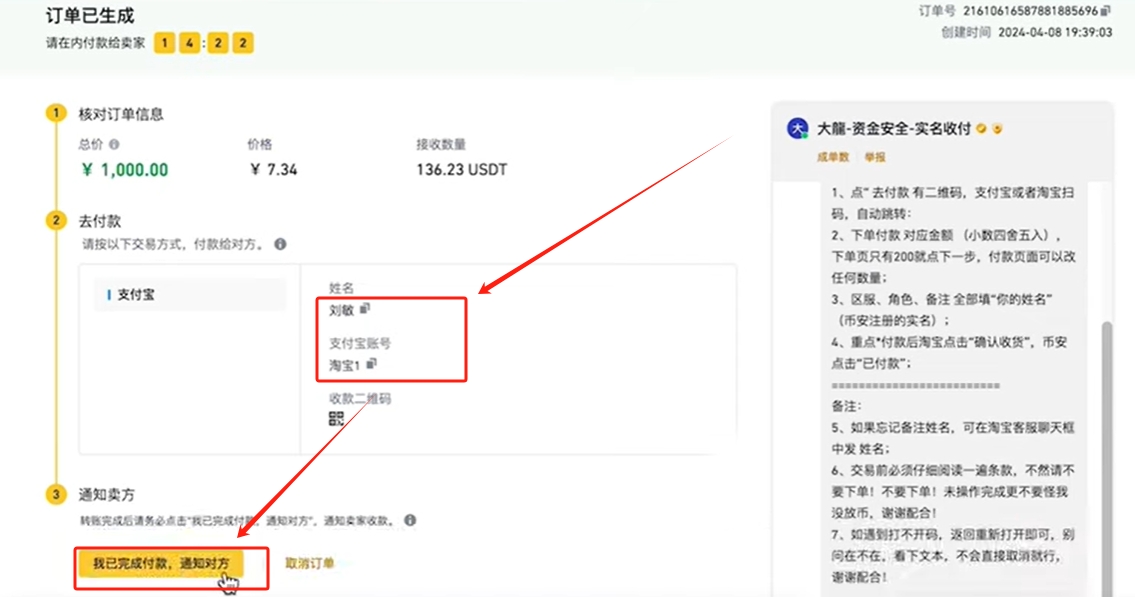Click the price value ¥ 7.34
Image resolution: width=1135 pixels, height=597 pixels.
point(273,169)
